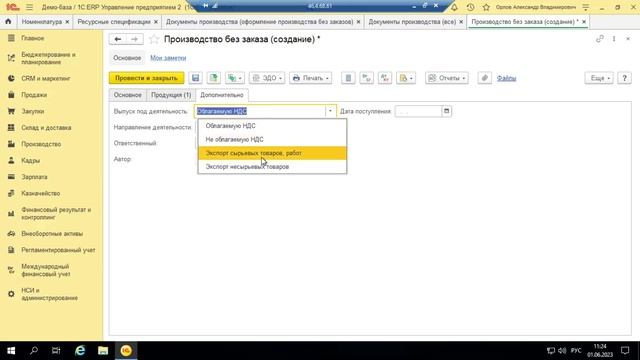Open the yellow document icon dropdown
The height and width of the screenshot is (360, 640).
(x=406, y=78)
